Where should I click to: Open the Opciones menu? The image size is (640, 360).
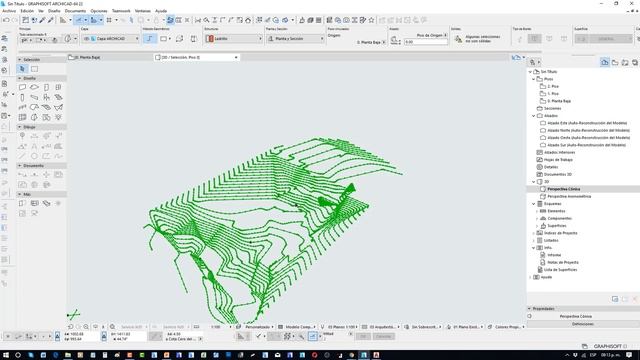pyautogui.click(x=99, y=11)
